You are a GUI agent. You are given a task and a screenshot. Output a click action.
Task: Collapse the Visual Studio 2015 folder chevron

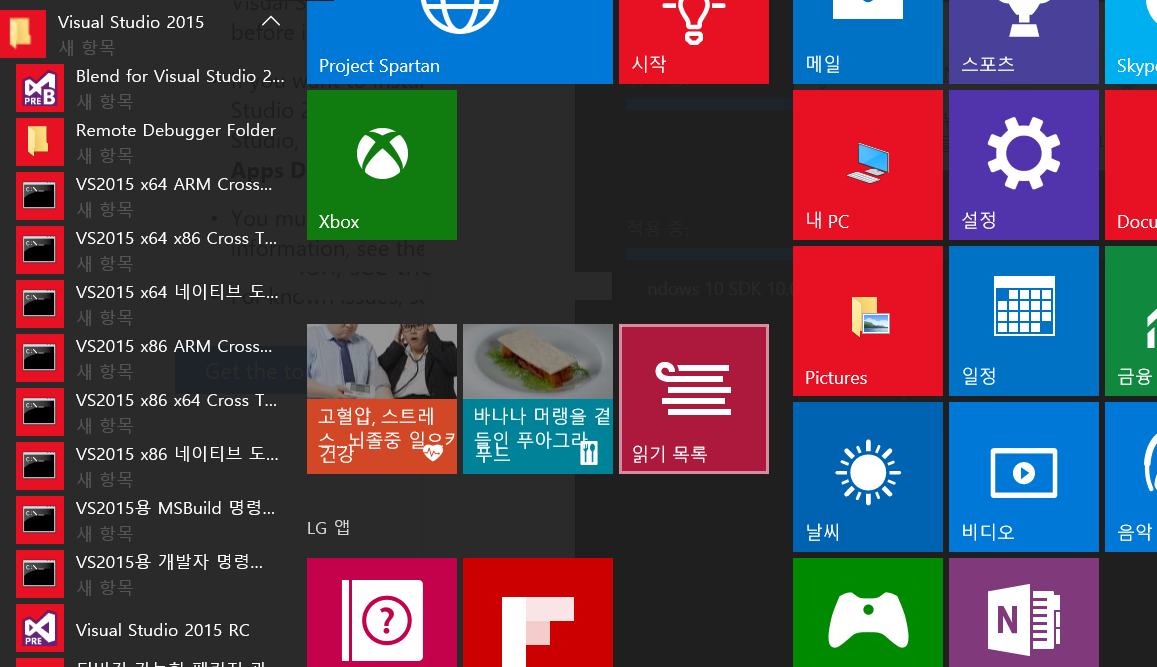(x=271, y=21)
